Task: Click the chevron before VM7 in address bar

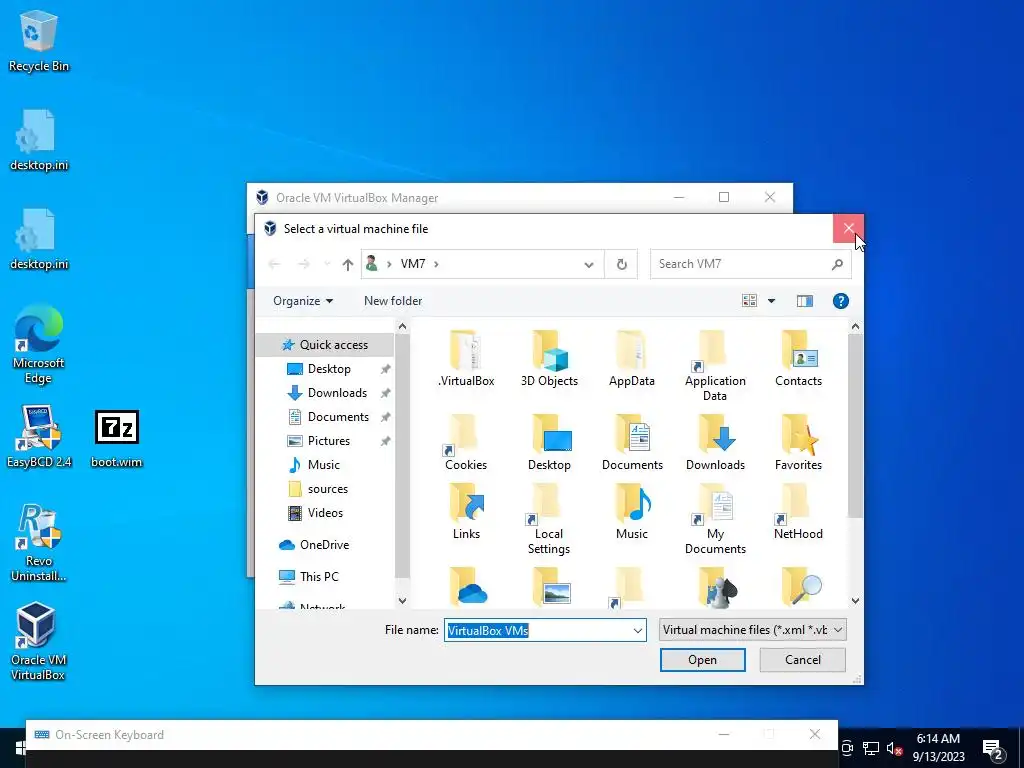Action: (389, 264)
